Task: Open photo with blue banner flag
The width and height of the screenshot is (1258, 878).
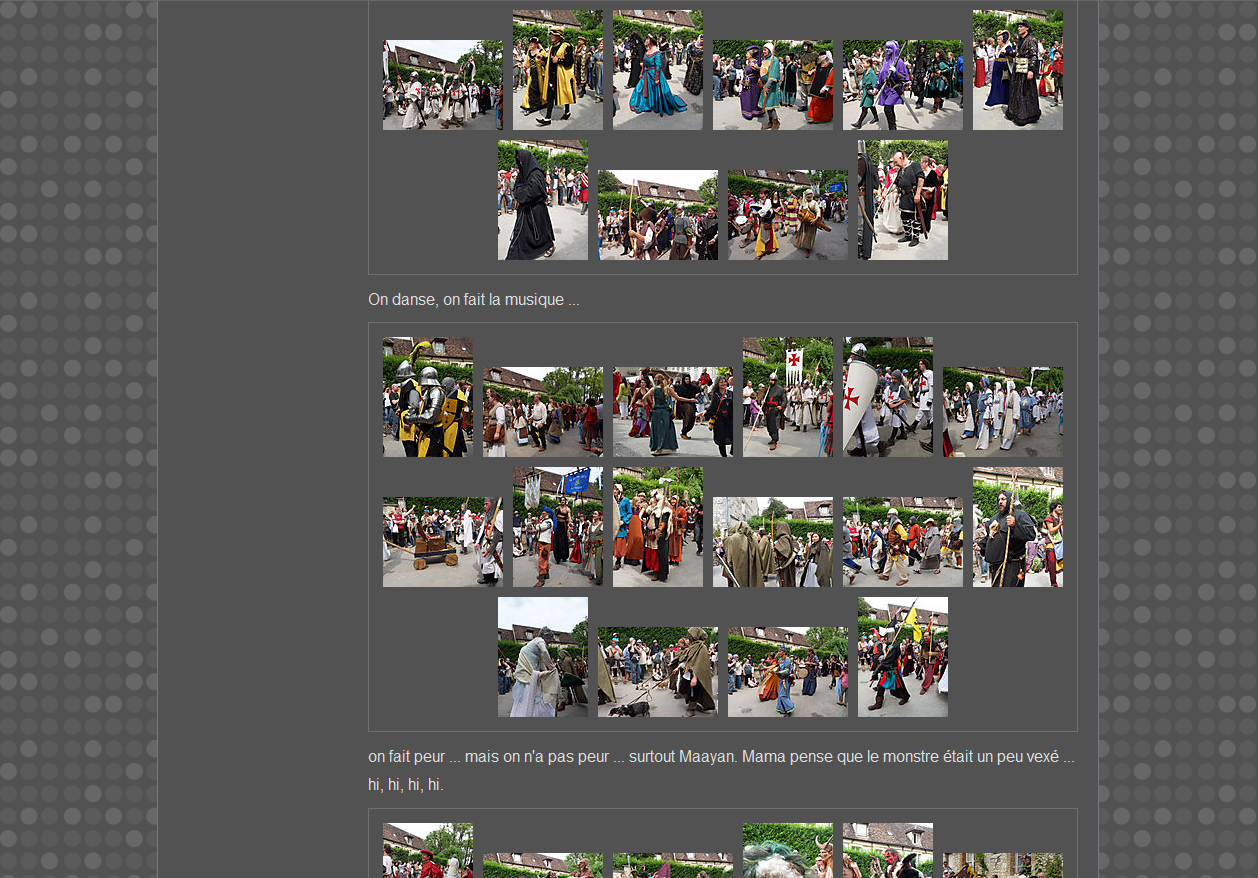Action: (x=557, y=527)
